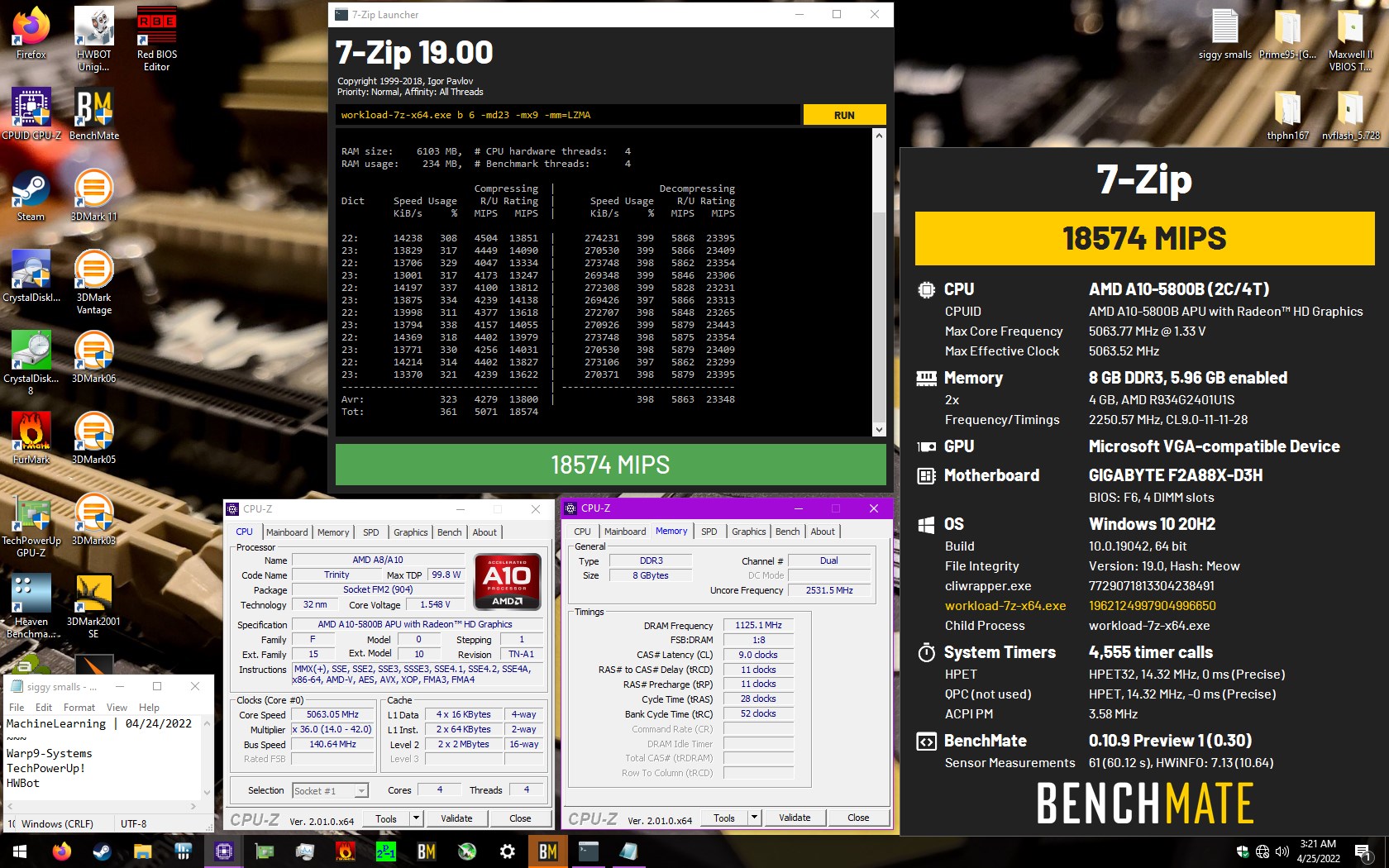The image size is (1389, 868).
Task: Open the Maxwell II VBIOS folder on the desktop
Action: tap(1350, 38)
